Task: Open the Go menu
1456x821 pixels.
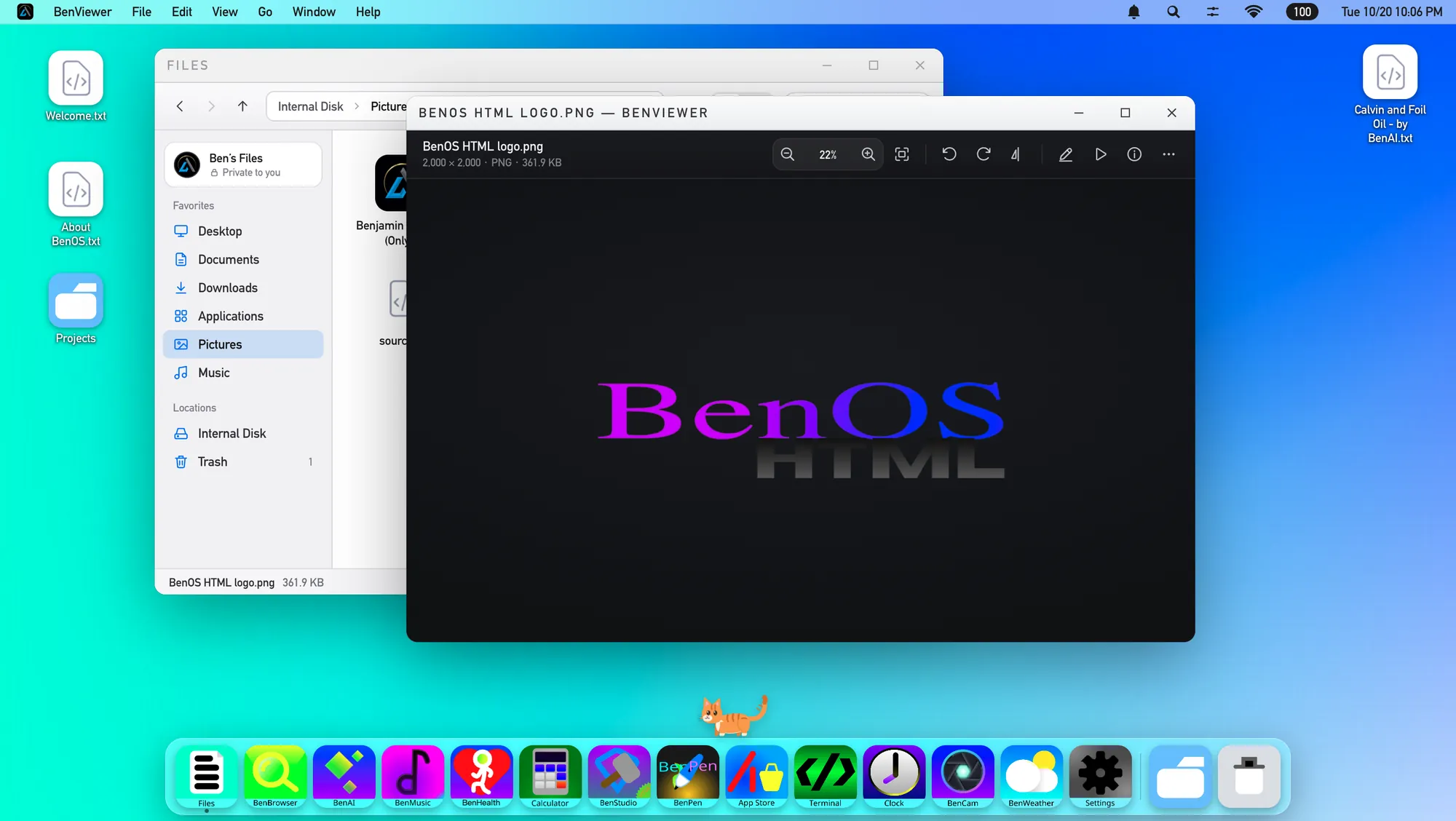Action: [x=265, y=12]
